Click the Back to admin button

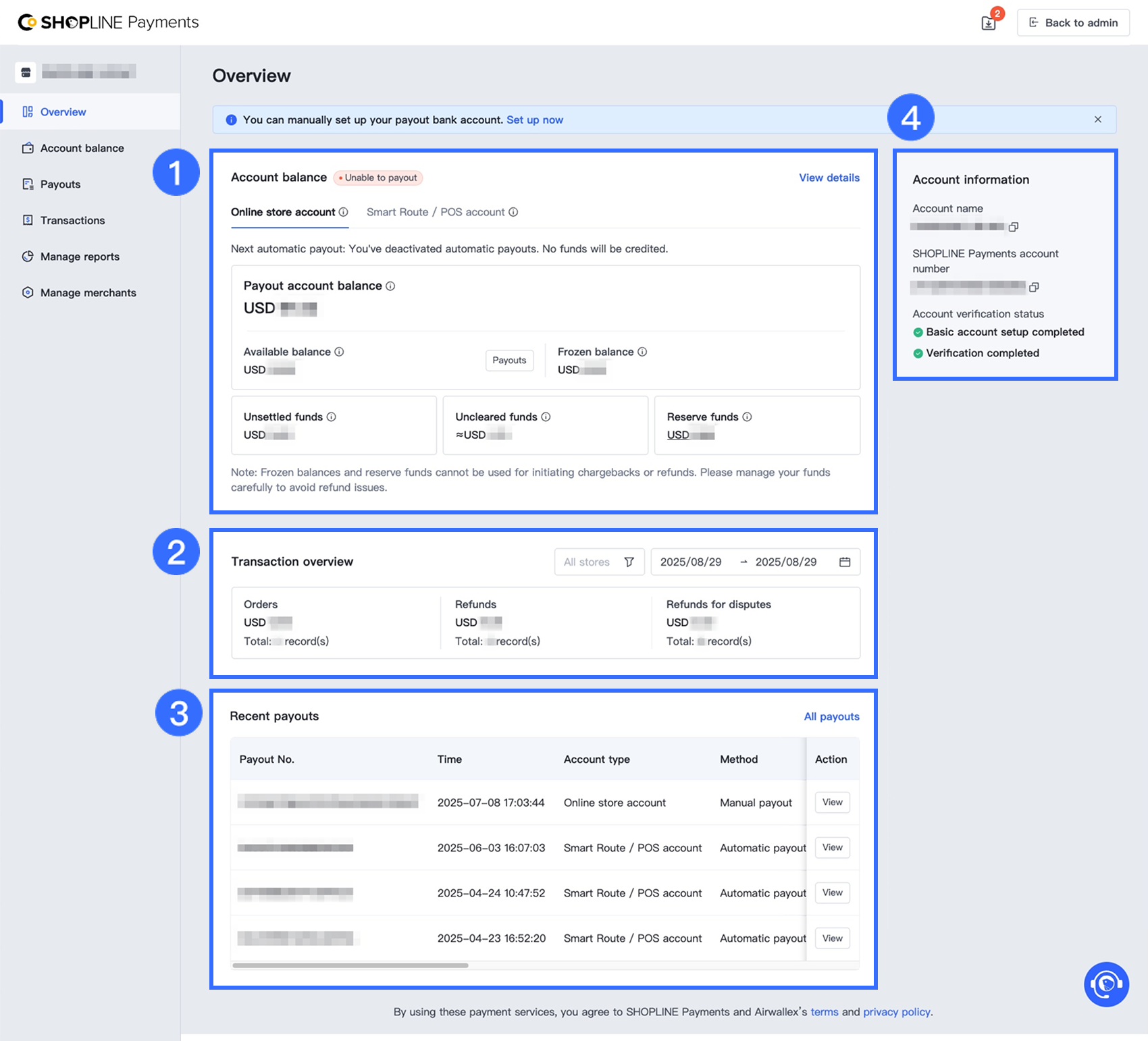(1073, 23)
